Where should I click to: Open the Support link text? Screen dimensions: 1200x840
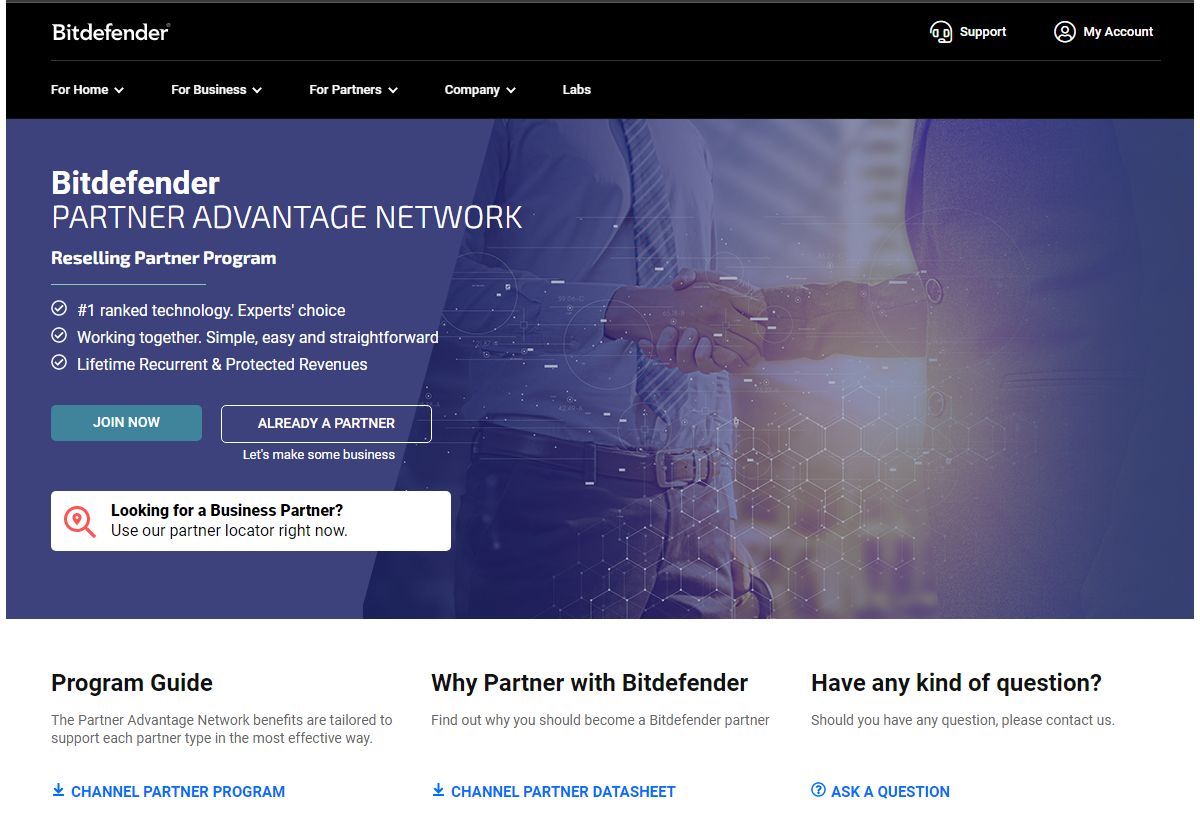tap(982, 32)
